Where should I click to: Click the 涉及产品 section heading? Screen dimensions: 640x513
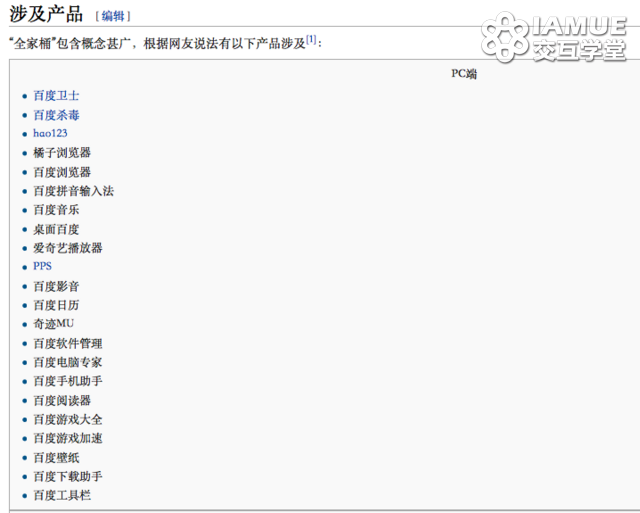(46, 14)
